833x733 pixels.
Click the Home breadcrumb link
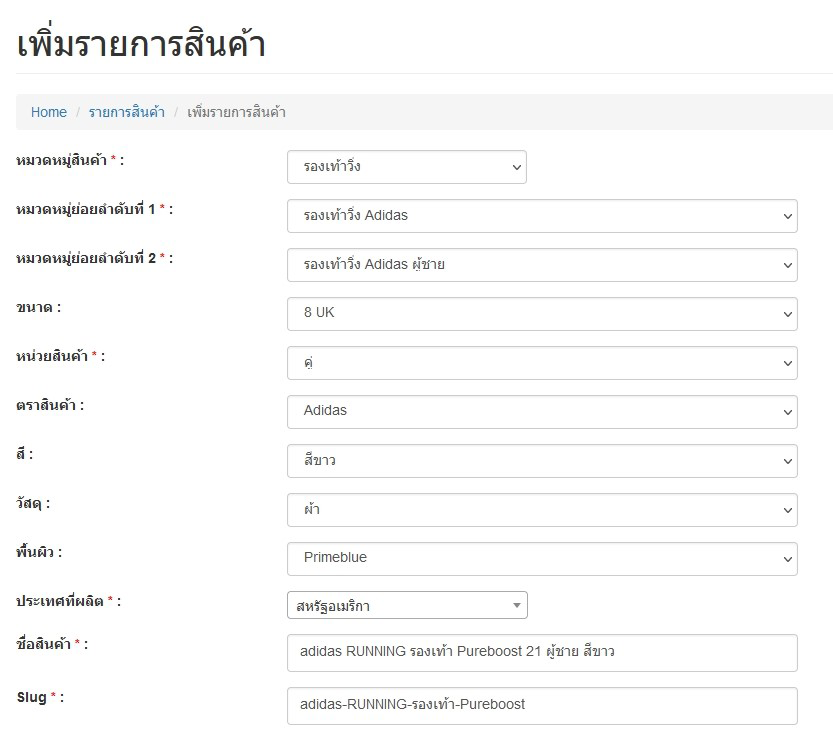click(x=48, y=112)
